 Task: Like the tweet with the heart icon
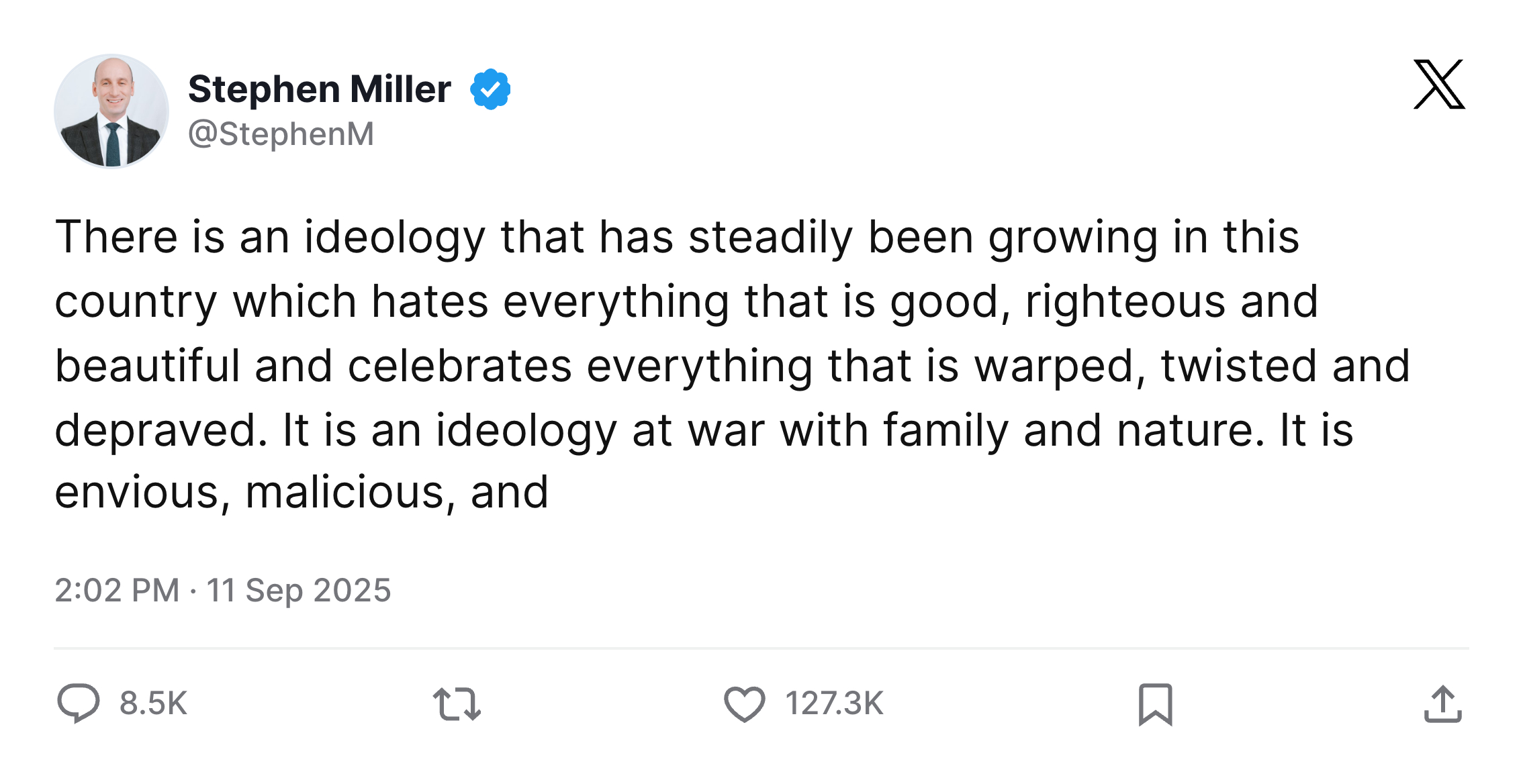pyautogui.click(x=744, y=704)
